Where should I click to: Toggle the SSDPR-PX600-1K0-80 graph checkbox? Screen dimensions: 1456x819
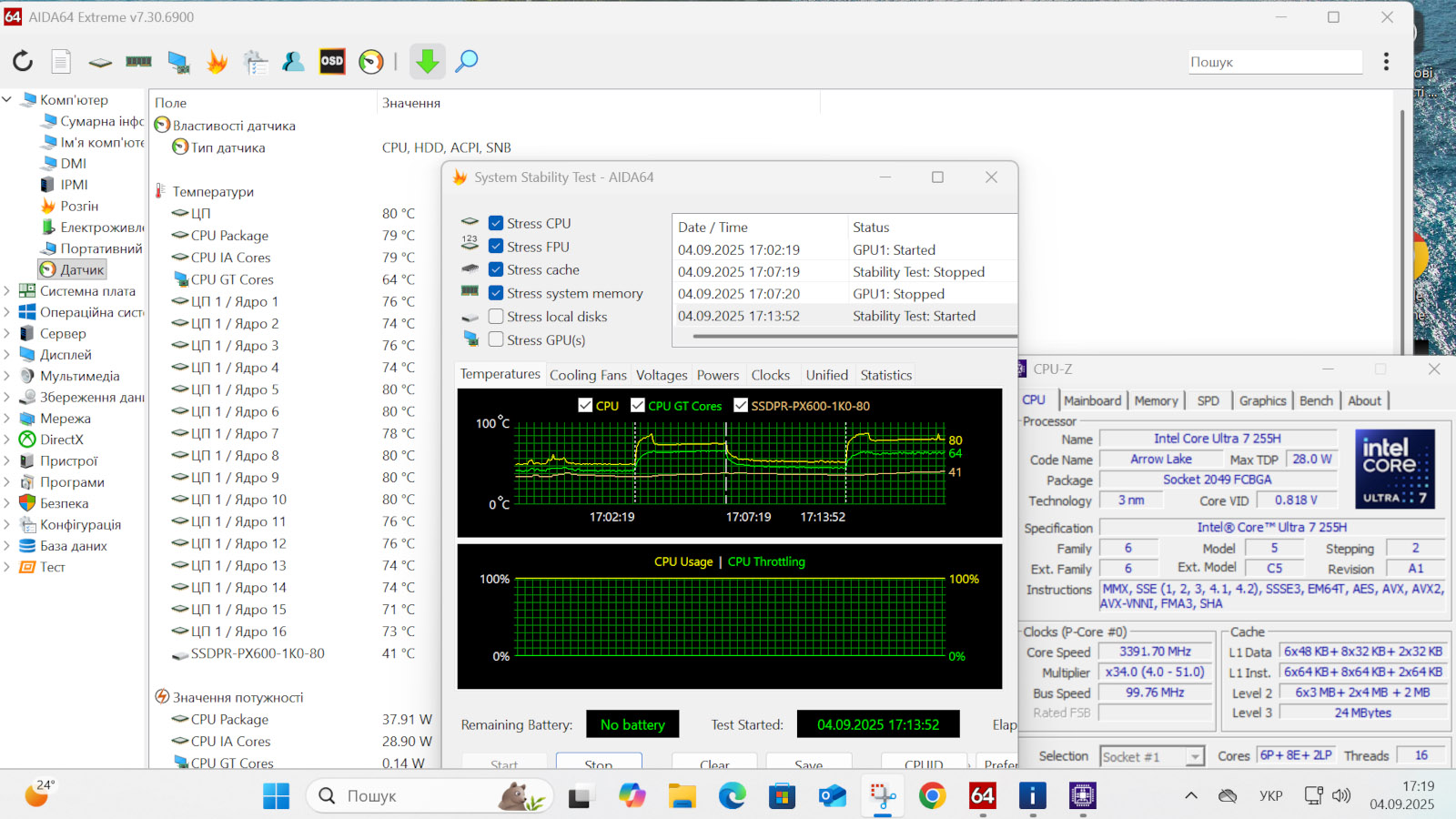pyautogui.click(x=741, y=406)
